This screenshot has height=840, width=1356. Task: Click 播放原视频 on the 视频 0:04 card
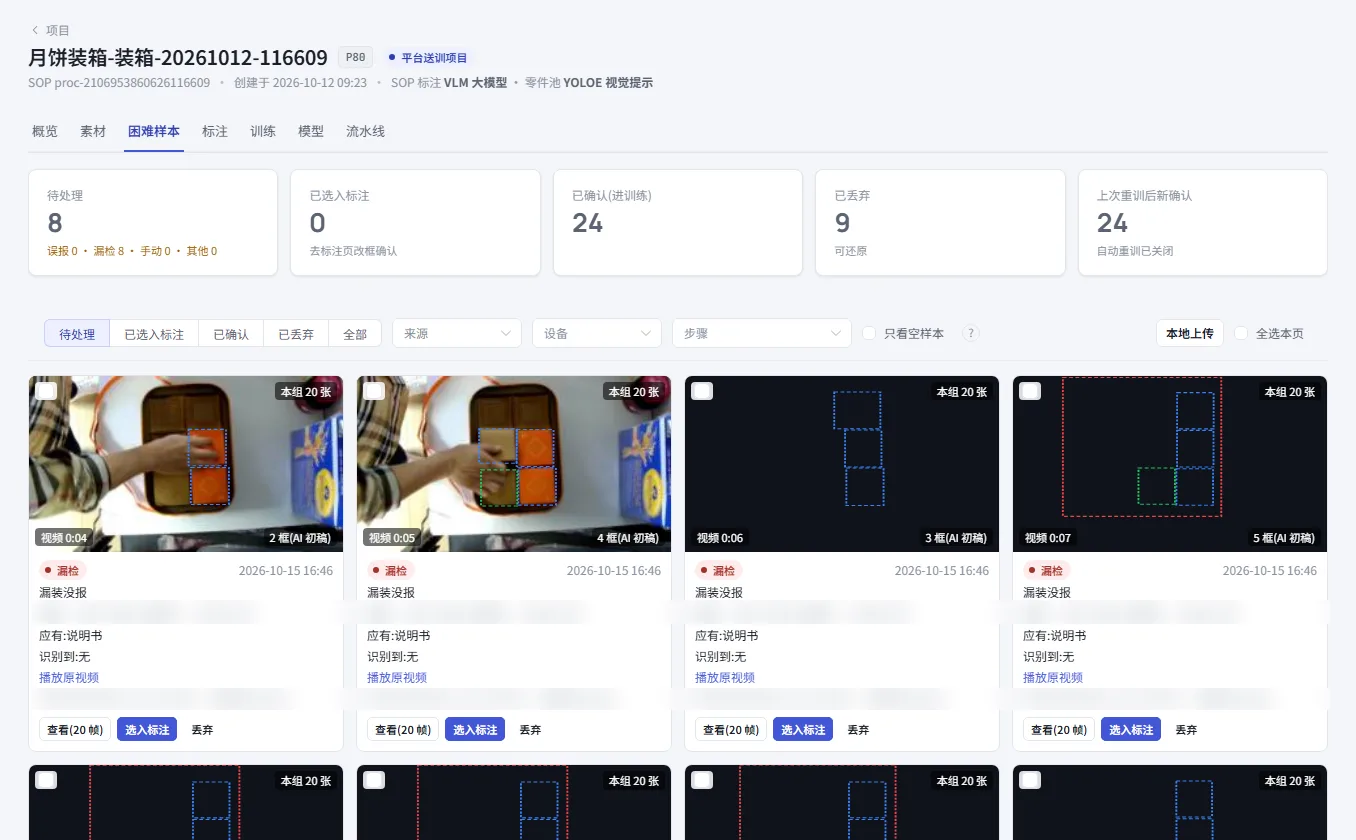point(69,677)
